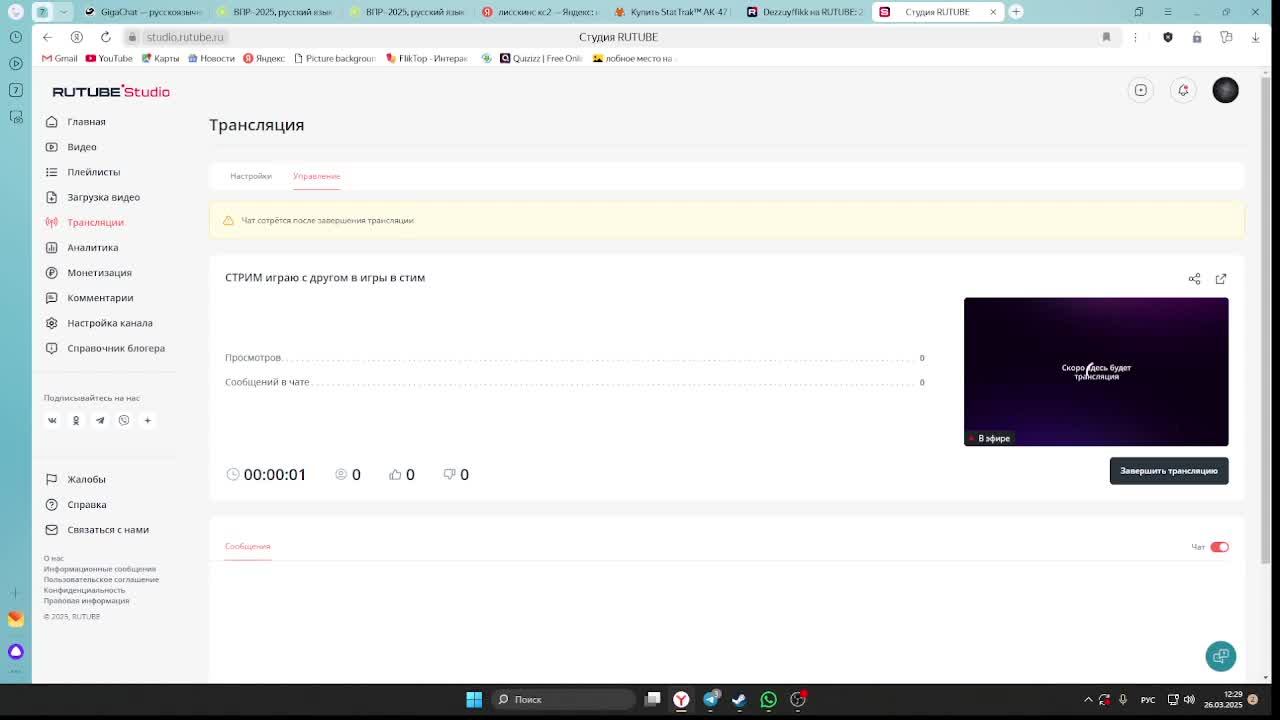Click the RUTUBE Studio logo

coord(111,91)
